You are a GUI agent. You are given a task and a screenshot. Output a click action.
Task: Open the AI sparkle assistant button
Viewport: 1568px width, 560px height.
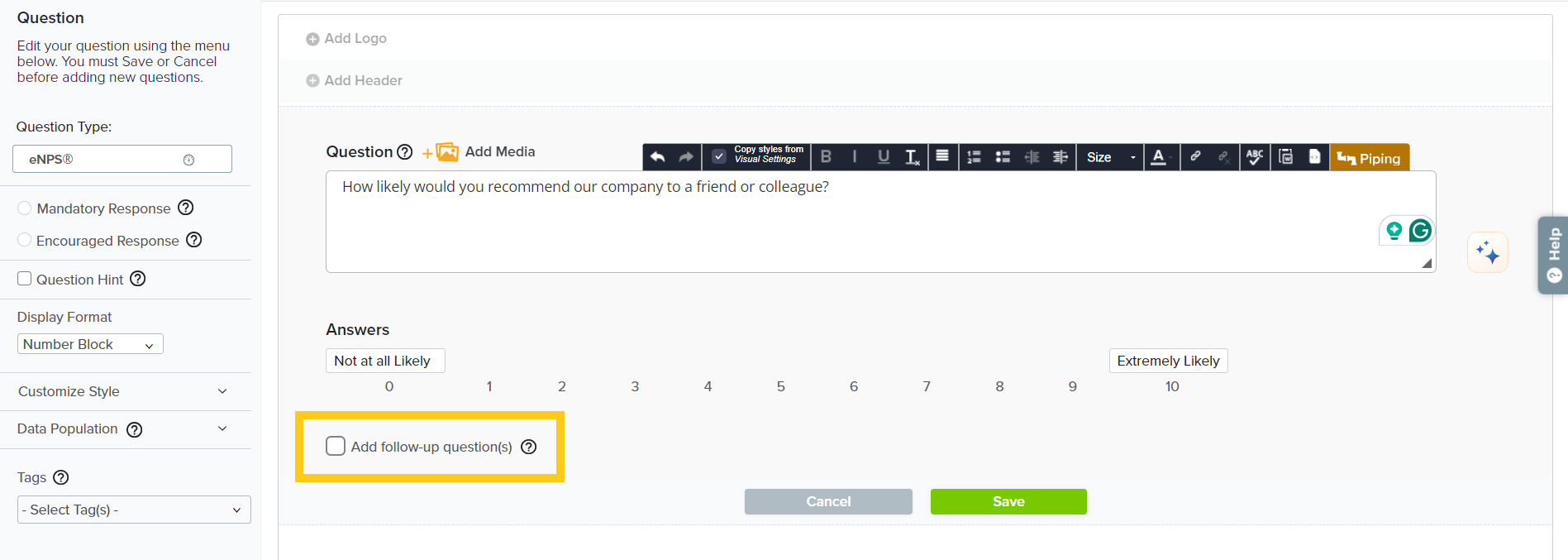tap(1487, 252)
